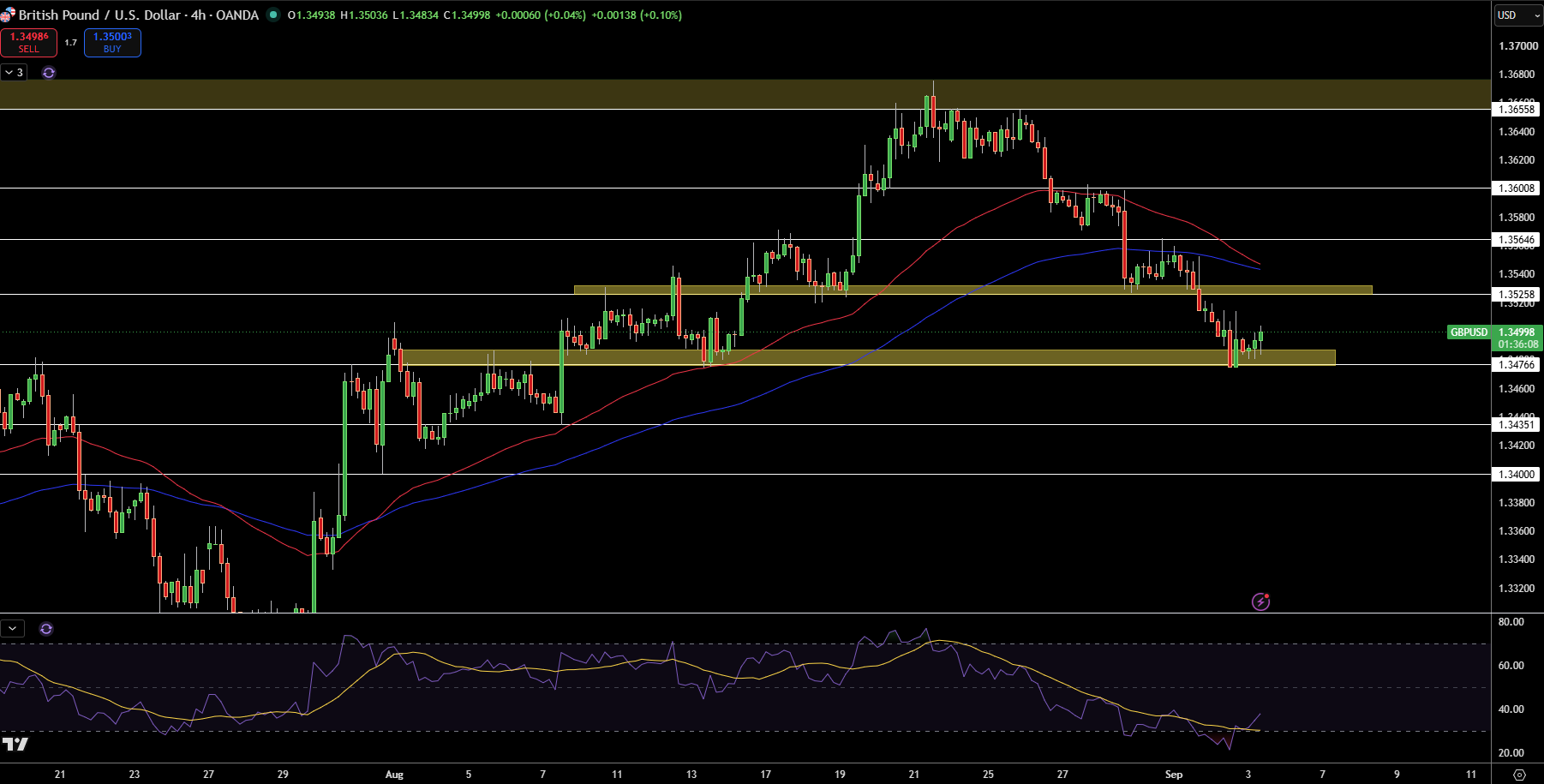Click the 1.34351 price level label
The image size is (1544, 784).
tap(1517, 424)
